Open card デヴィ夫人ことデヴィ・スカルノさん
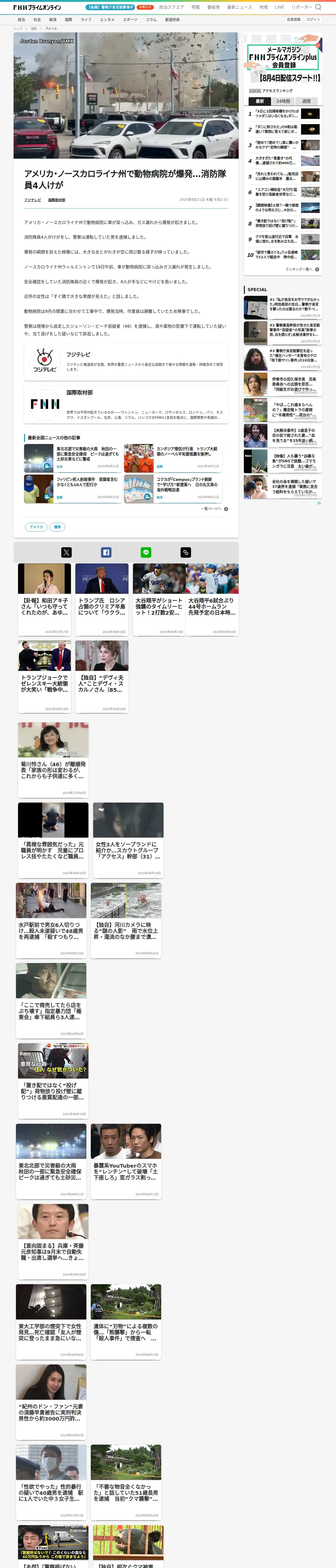This screenshot has height=1568, width=336. [102, 676]
